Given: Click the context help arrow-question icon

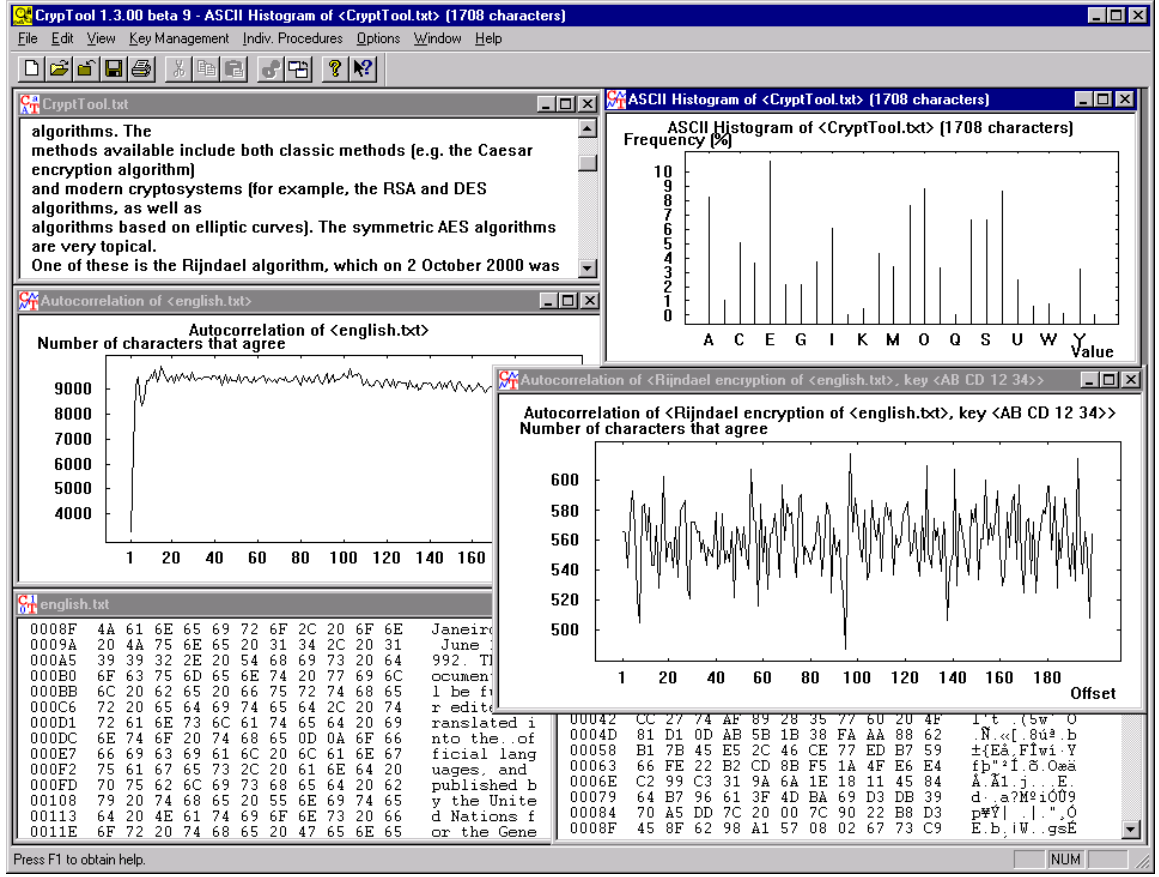Looking at the screenshot, I should [363, 69].
